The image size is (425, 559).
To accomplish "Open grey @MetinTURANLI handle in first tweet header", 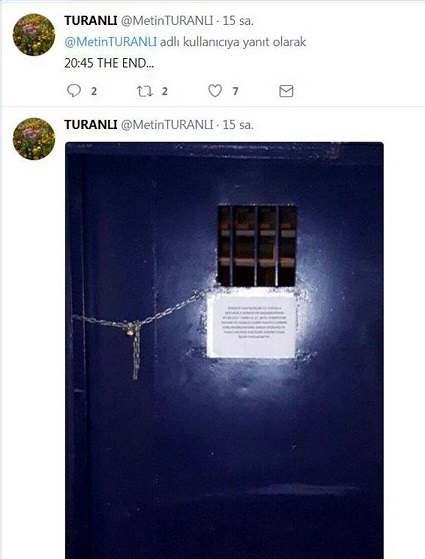I will tap(167, 21).
